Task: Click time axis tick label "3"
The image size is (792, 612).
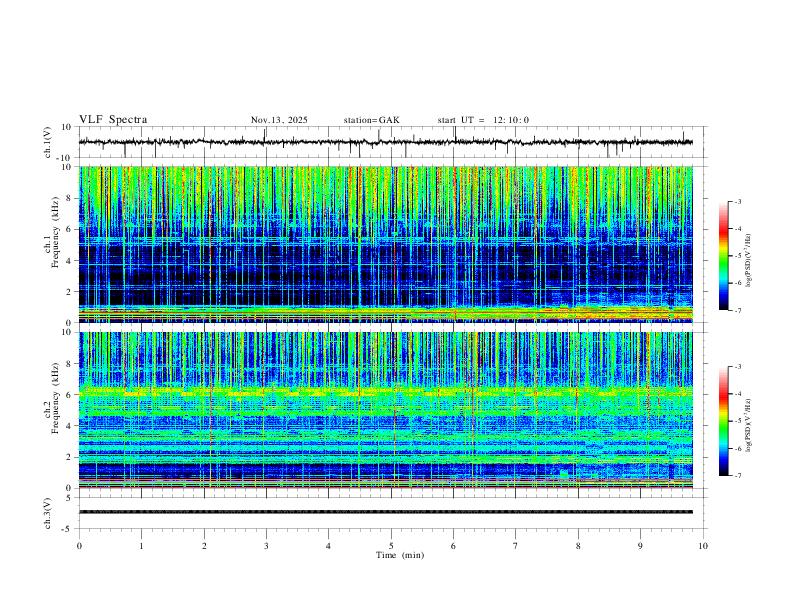Action: (x=266, y=546)
